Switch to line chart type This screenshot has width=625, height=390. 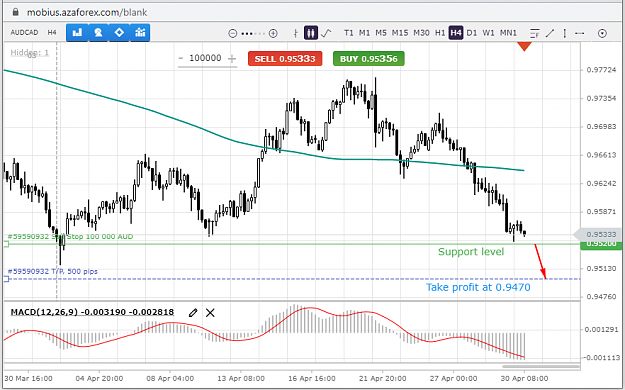(326, 33)
